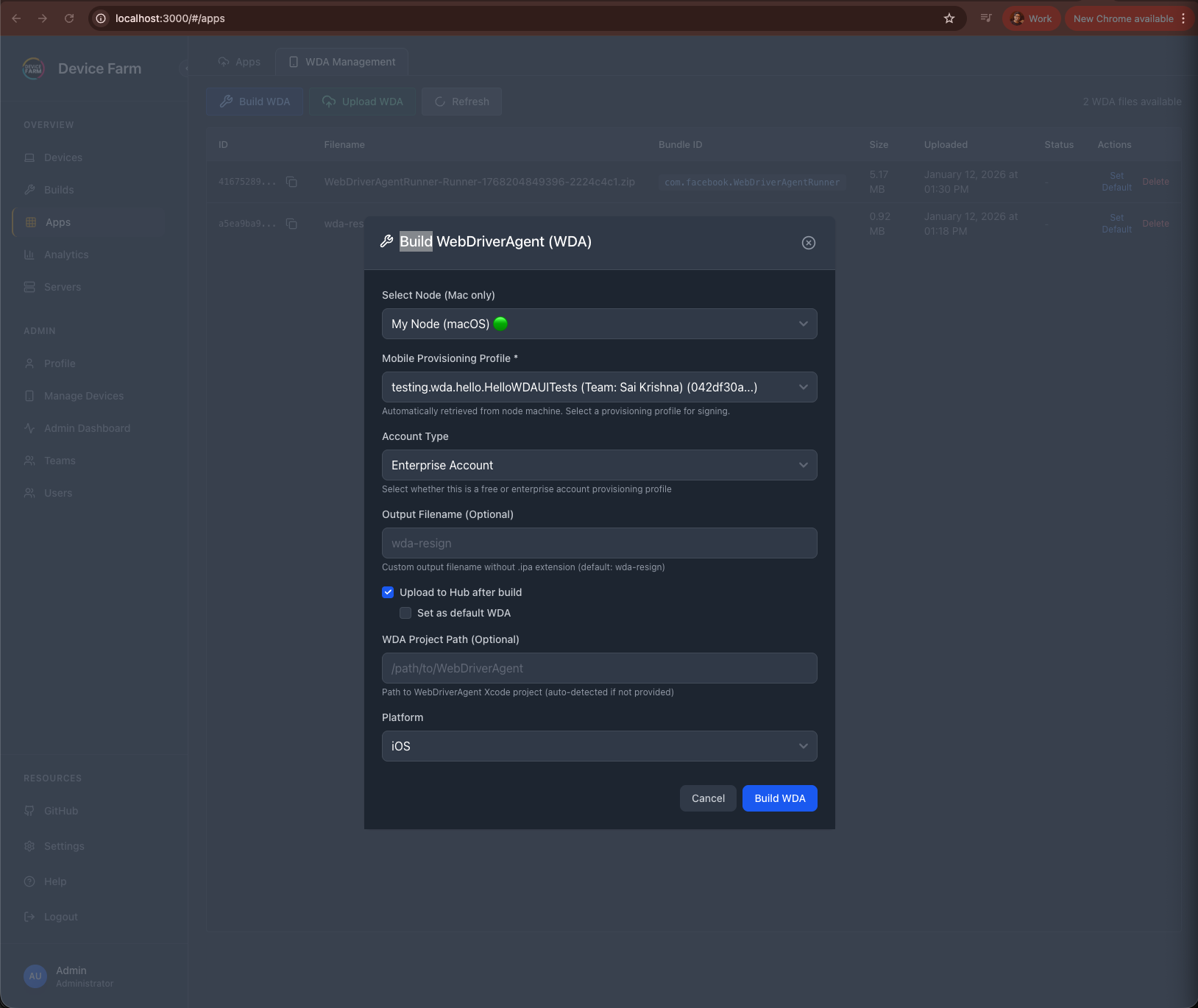Click the Build WDA toolbar button
This screenshot has width=1198, height=1008.
pyautogui.click(x=255, y=102)
